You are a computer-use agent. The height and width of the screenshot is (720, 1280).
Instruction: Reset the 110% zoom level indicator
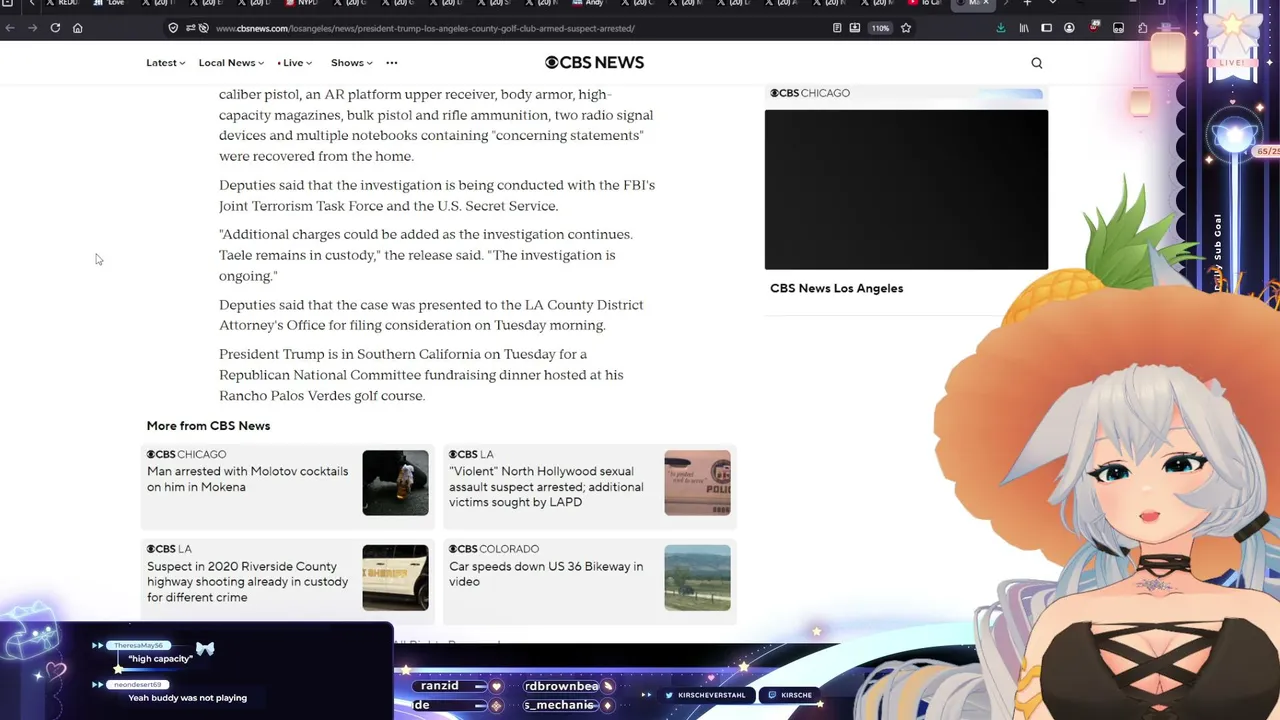pyautogui.click(x=880, y=28)
